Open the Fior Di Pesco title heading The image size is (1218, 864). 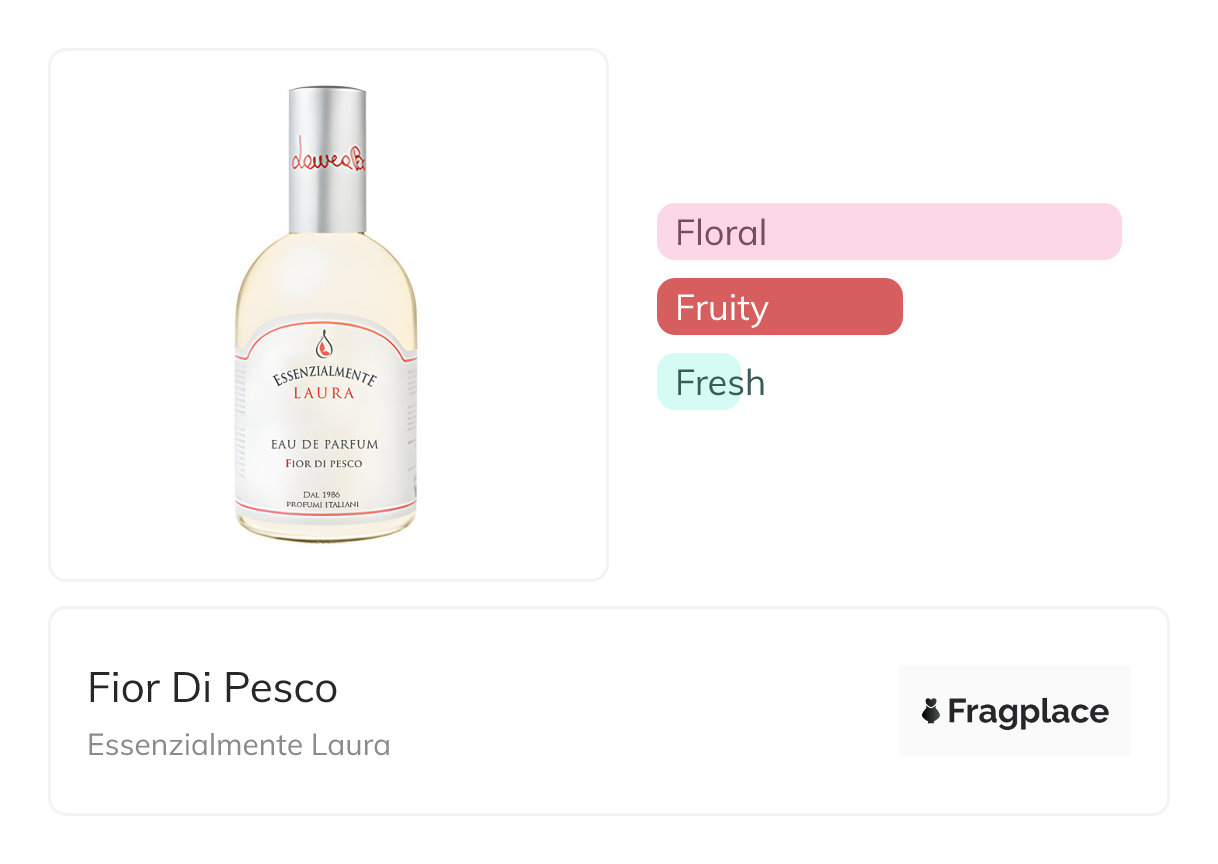(212, 688)
